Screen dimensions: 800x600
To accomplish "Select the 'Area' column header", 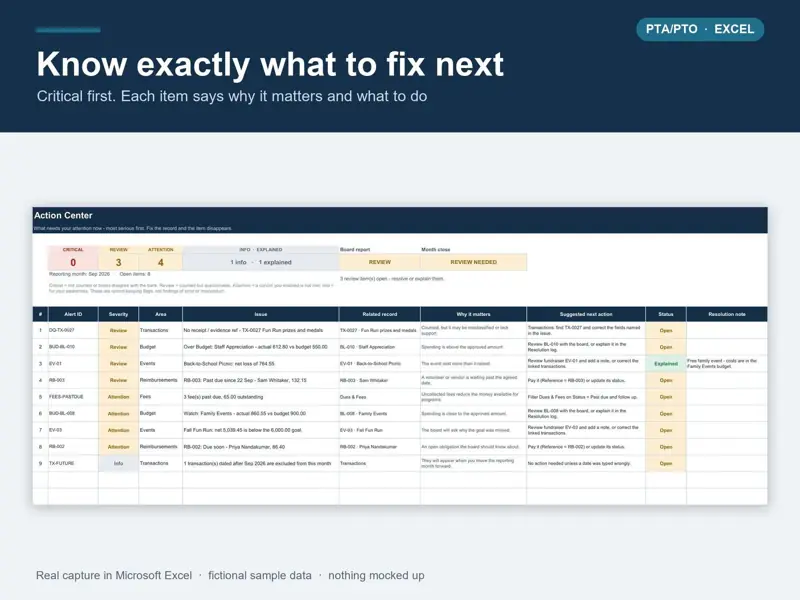I will [161, 314].
